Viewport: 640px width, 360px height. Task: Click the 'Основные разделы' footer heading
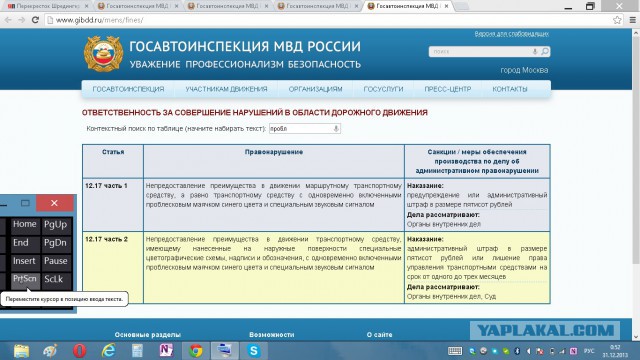tap(148, 335)
